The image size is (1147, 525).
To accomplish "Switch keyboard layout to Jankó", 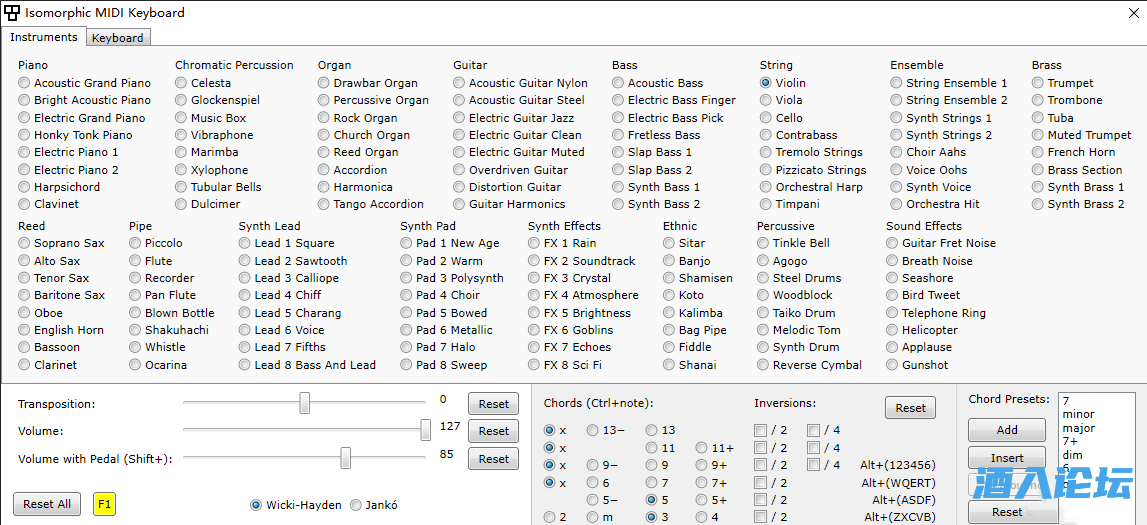I will point(357,505).
